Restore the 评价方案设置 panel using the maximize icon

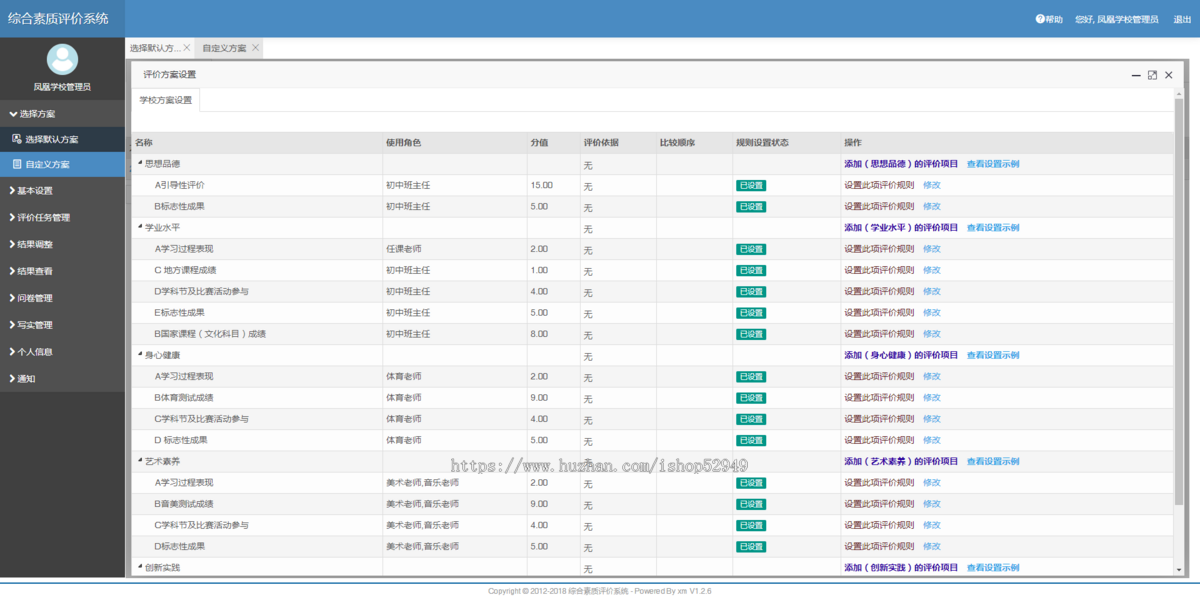click(x=1152, y=75)
